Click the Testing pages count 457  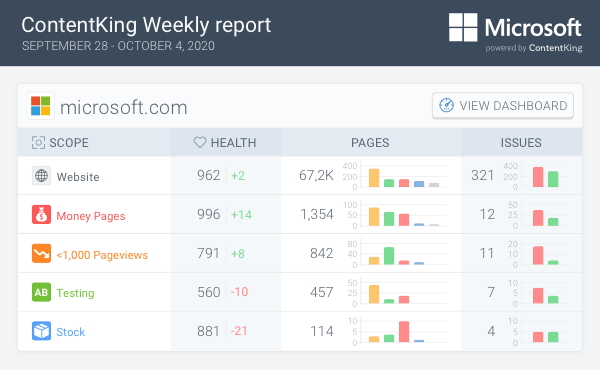click(321, 292)
